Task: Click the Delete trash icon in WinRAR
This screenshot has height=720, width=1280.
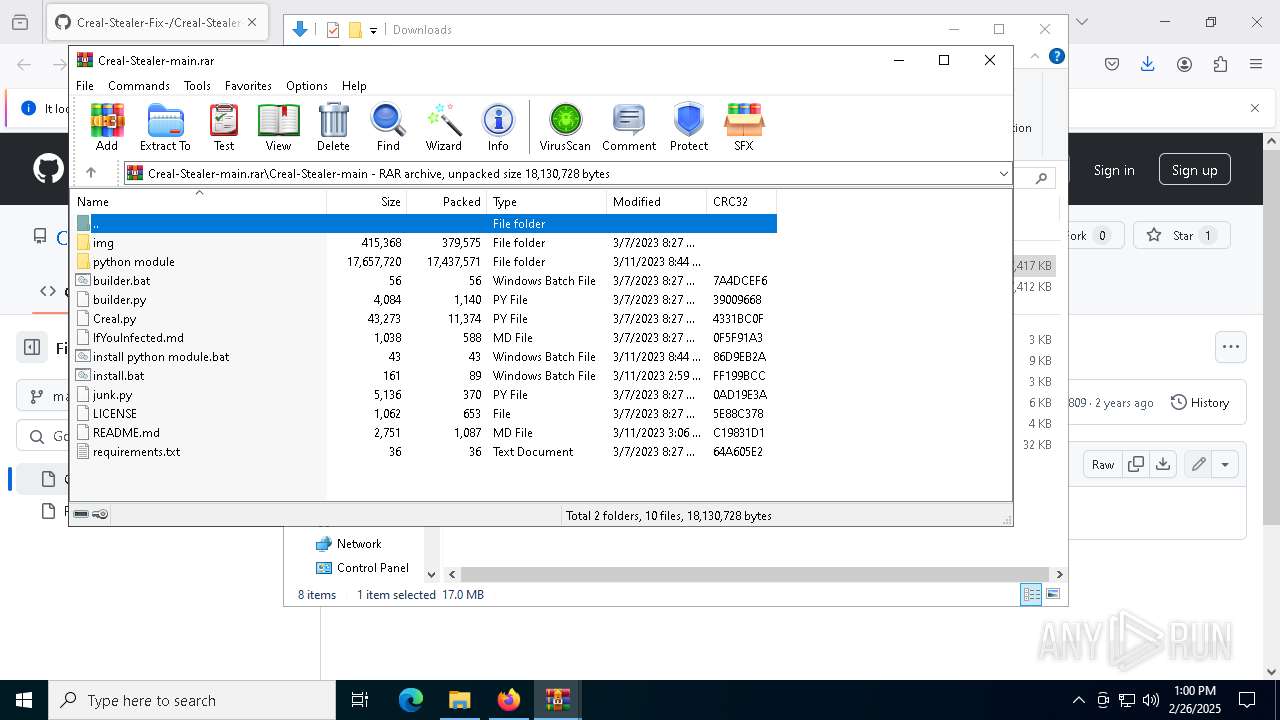Action: click(x=333, y=127)
